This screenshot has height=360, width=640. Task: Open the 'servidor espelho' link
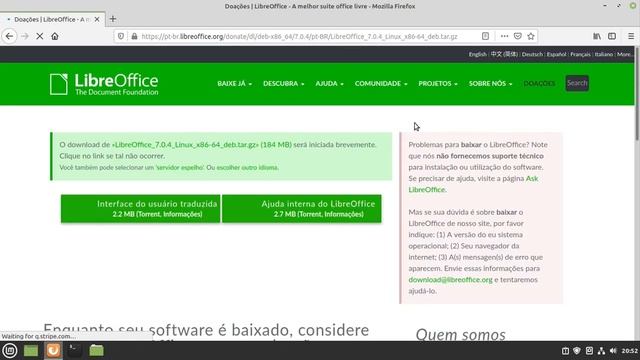coord(180,167)
